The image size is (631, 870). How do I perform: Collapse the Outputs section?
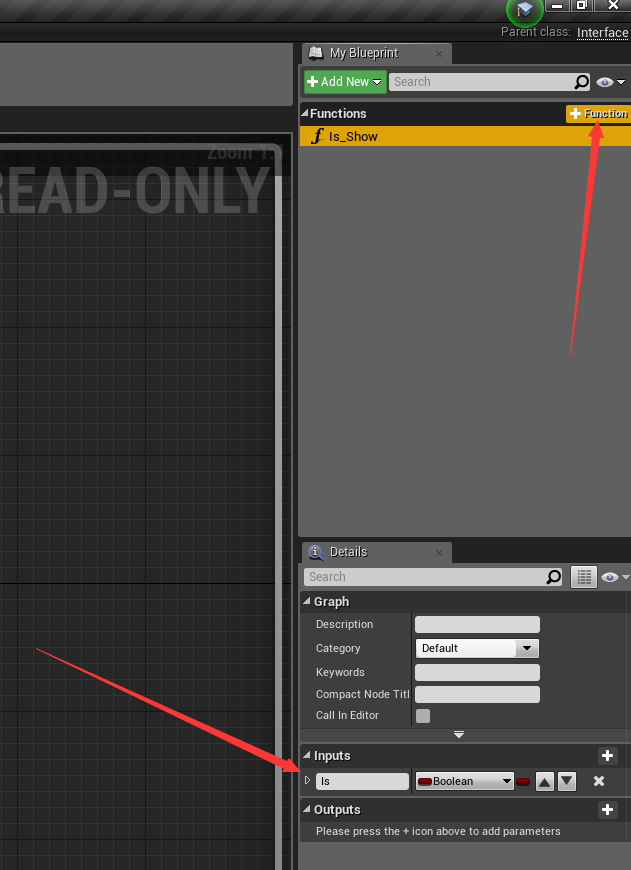click(306, 809)
